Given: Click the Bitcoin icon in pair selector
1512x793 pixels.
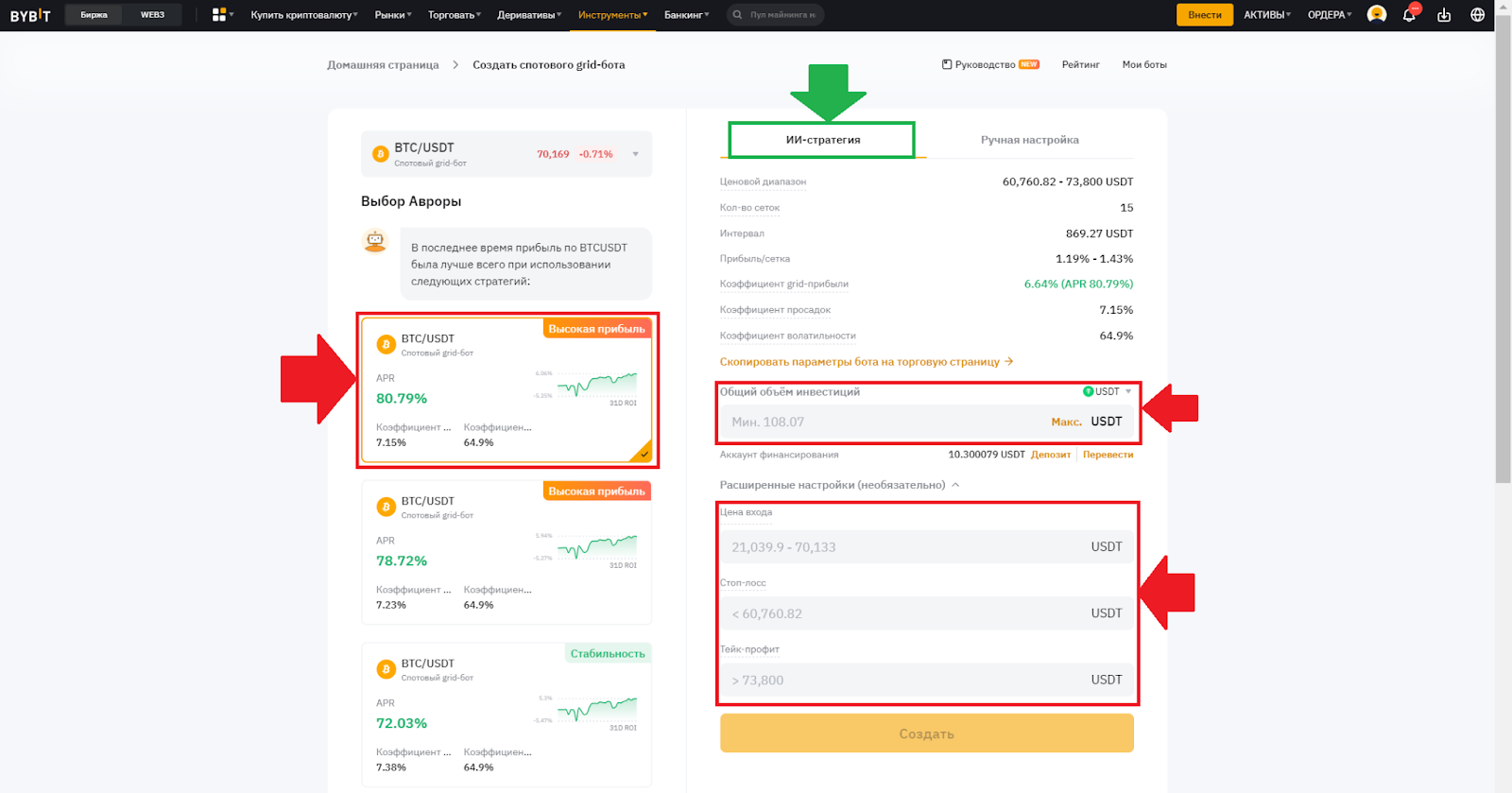Looking at the screenshot, I should pyautogui.click(x=381, y=154).
